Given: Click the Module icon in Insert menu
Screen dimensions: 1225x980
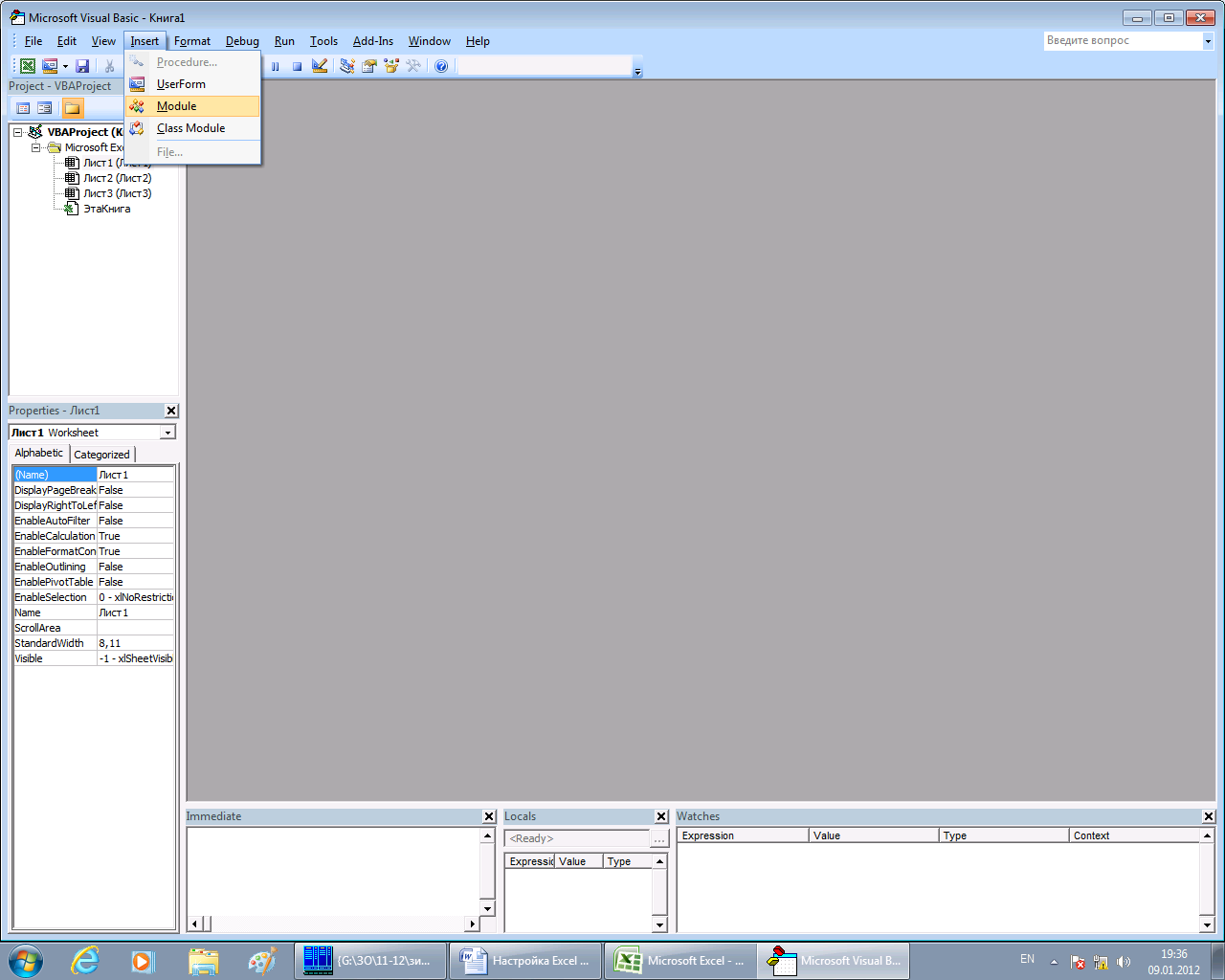Looking at the screenshot, I should coord(137,106).
